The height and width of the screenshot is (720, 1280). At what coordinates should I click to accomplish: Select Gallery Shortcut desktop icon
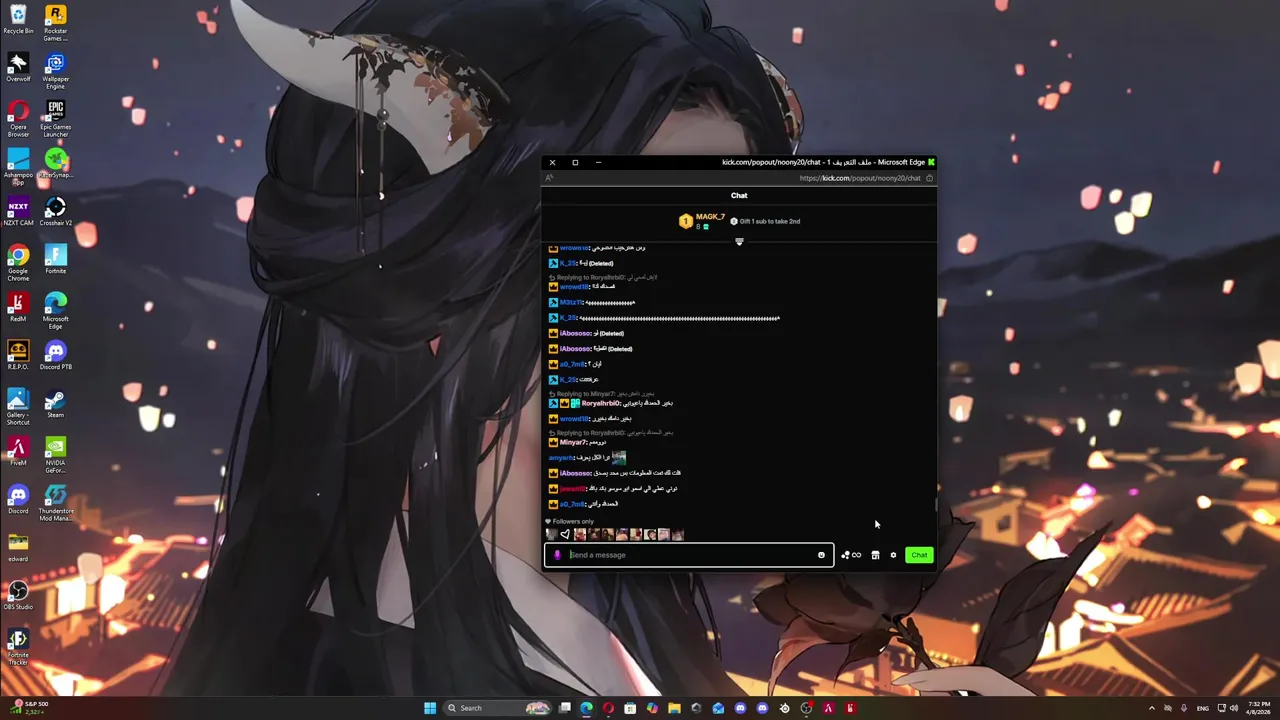coord(18,407)
